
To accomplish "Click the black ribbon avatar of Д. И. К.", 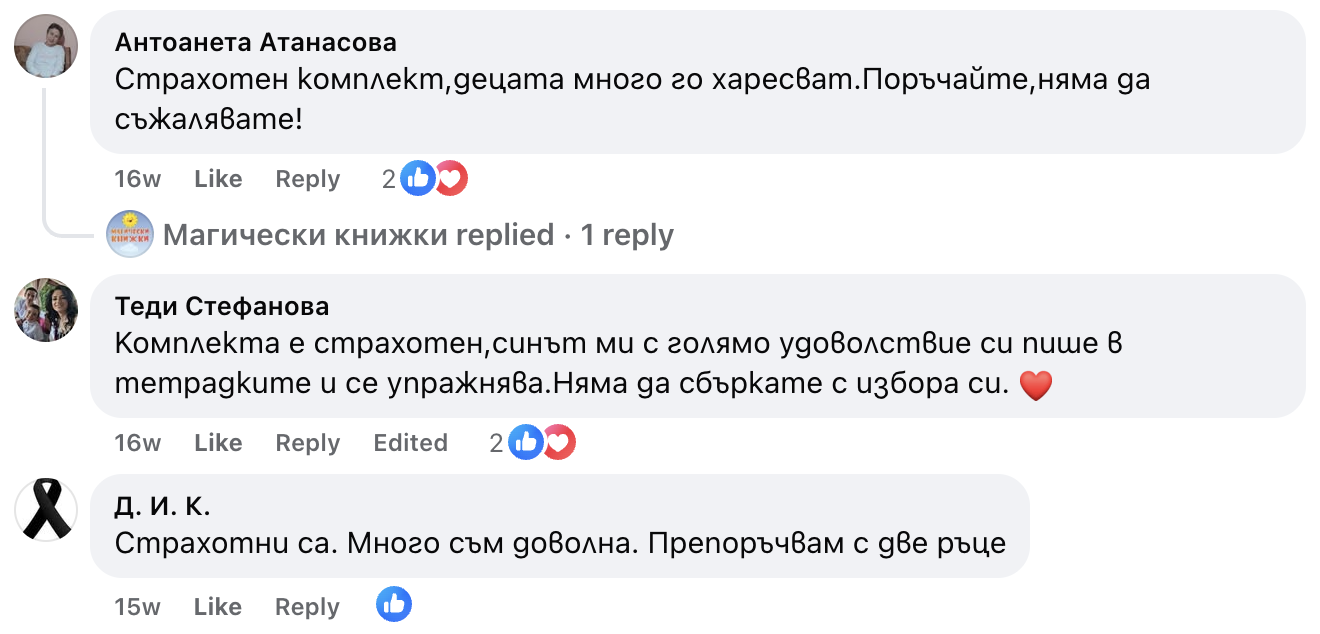I will pyautogui.click(x=46, y=509).
